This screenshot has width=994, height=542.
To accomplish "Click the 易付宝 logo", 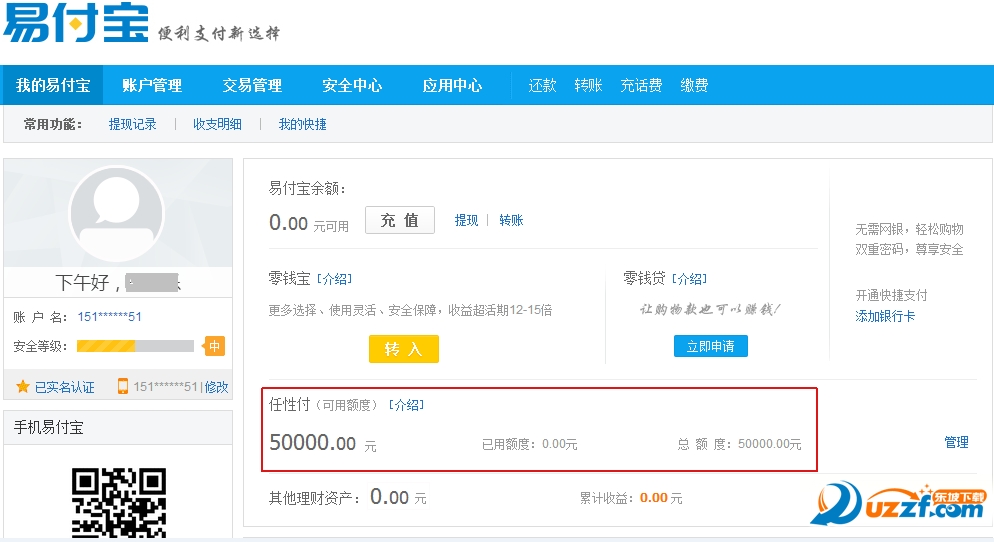I will pos(76,24).
